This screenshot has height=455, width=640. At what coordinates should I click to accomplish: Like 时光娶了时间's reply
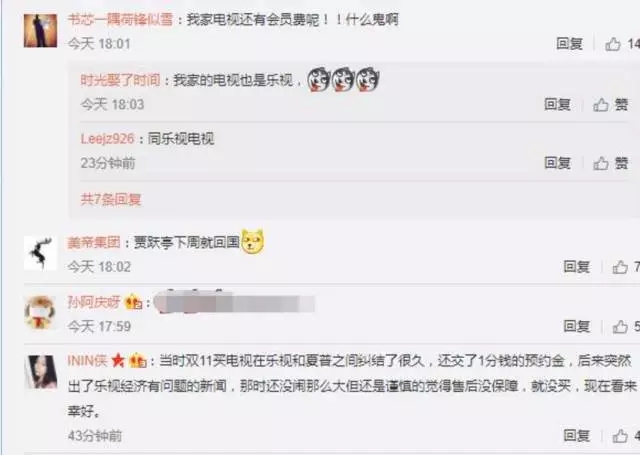(611, 105)
